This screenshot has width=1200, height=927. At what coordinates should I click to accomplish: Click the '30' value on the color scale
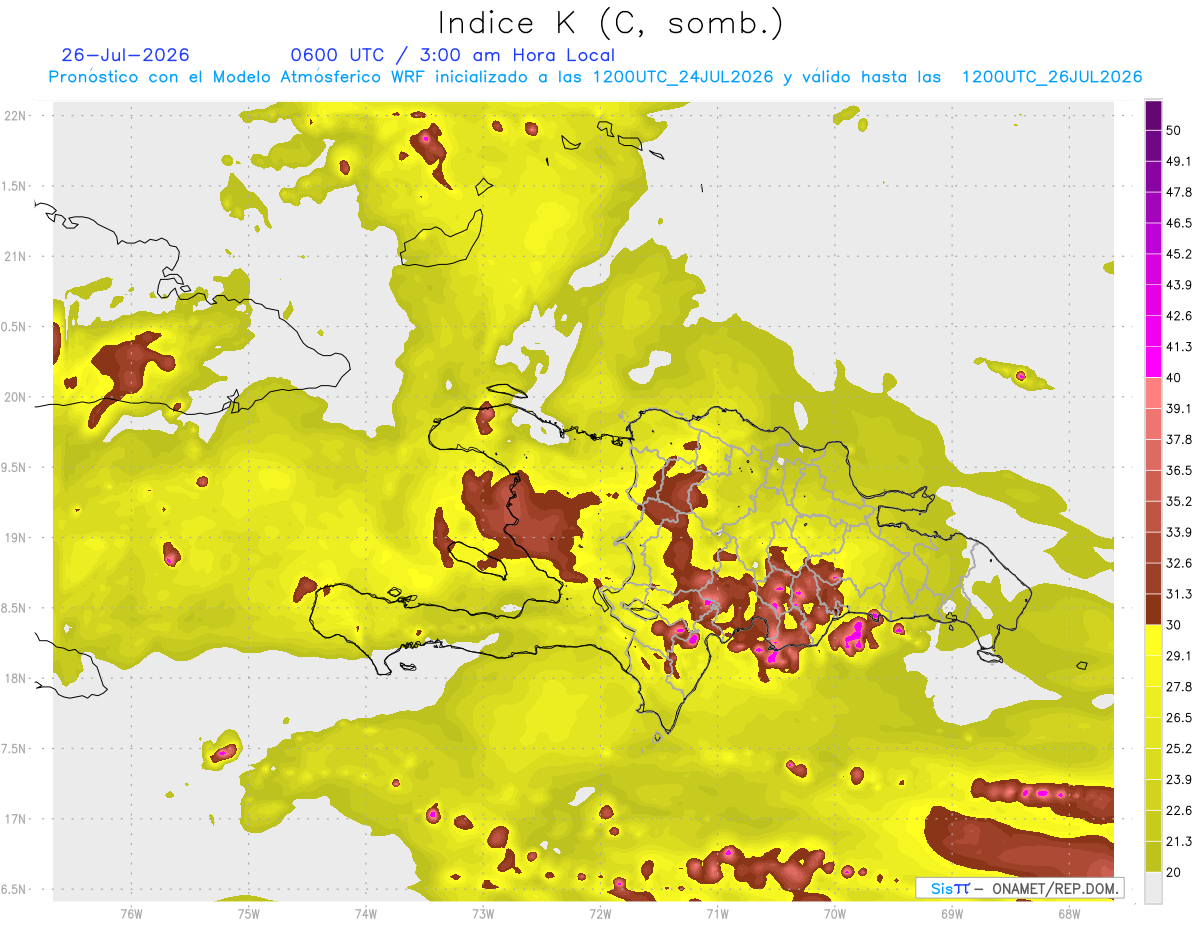pyautogui.click(x=1173, y=626)
